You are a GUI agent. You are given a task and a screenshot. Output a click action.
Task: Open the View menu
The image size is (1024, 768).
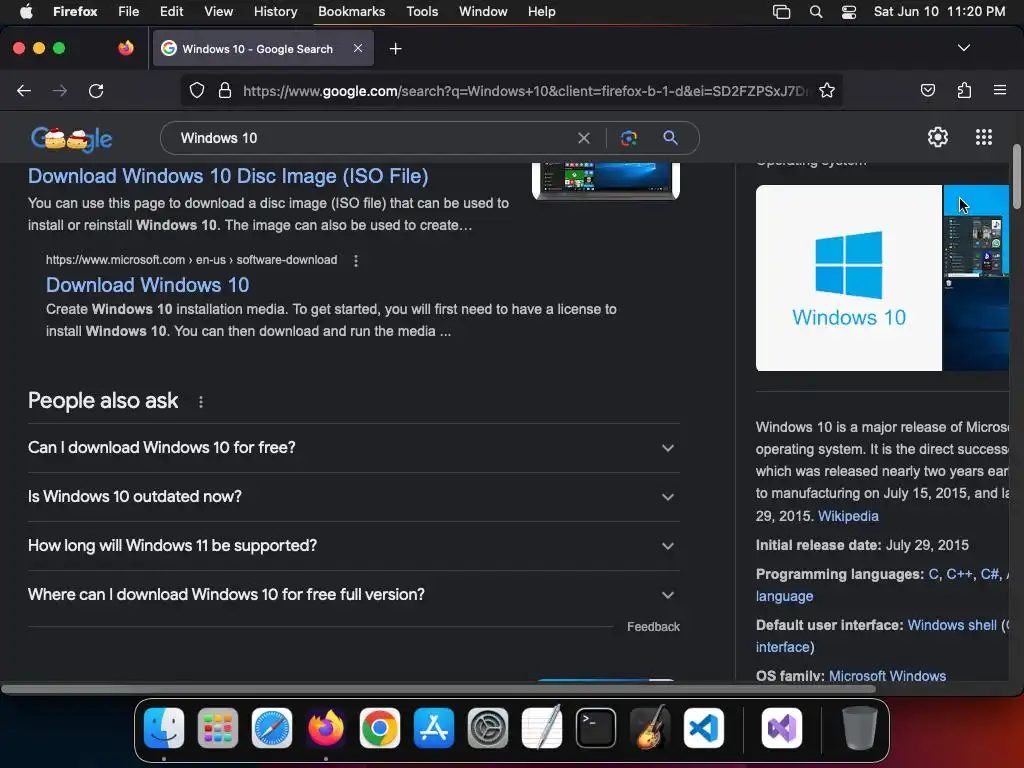pyautogui.click(x=218, y=12)
